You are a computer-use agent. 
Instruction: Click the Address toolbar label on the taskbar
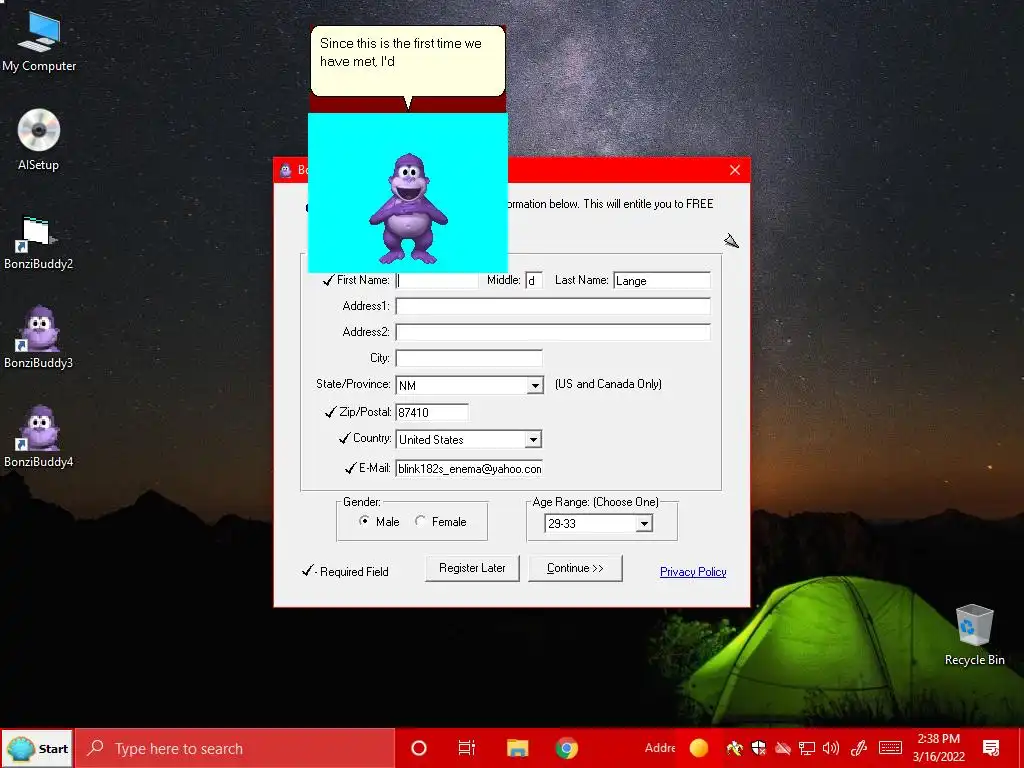tap(660, 748)
